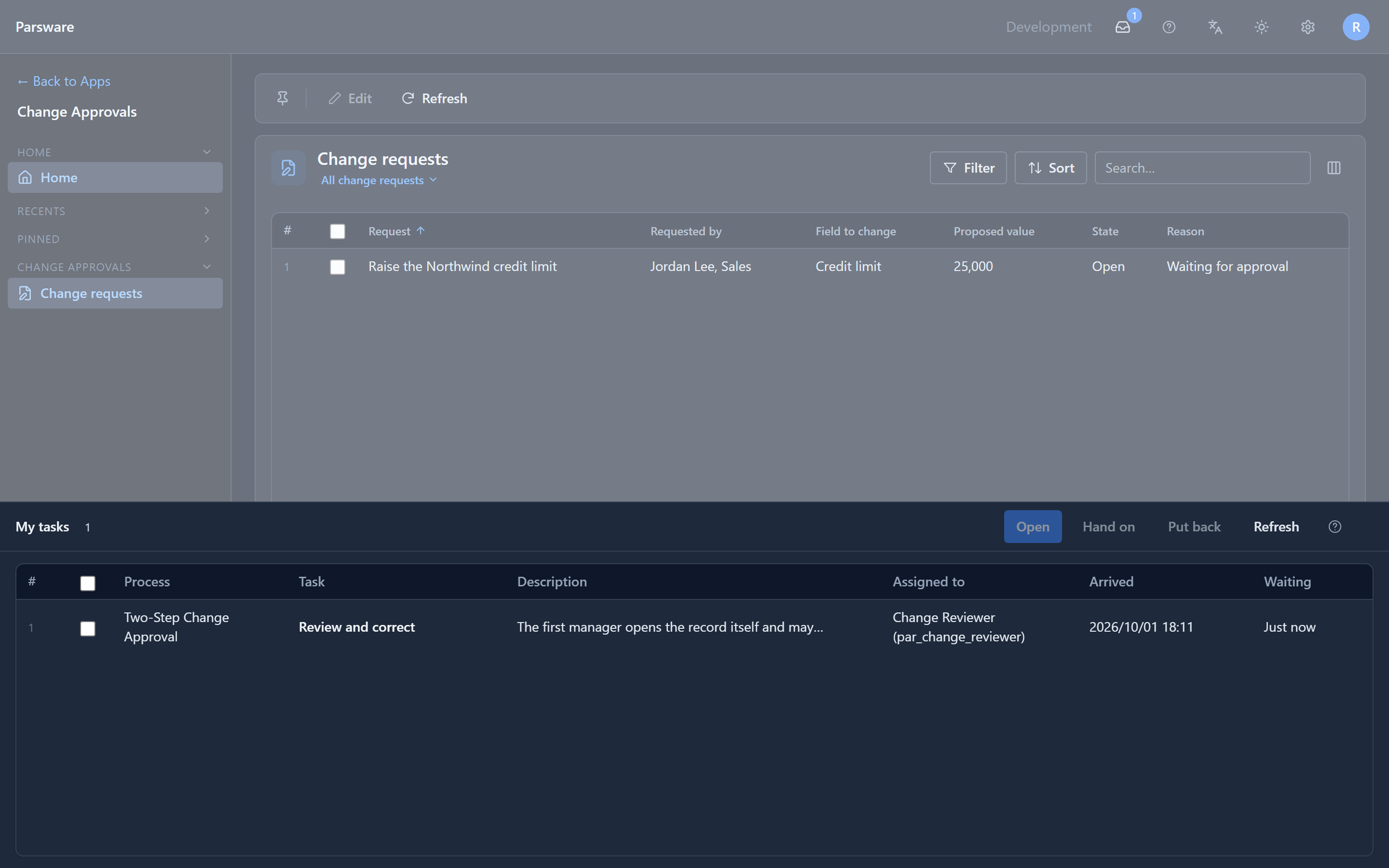
Task: Open the Review and correct task
Action: (357, 627)
